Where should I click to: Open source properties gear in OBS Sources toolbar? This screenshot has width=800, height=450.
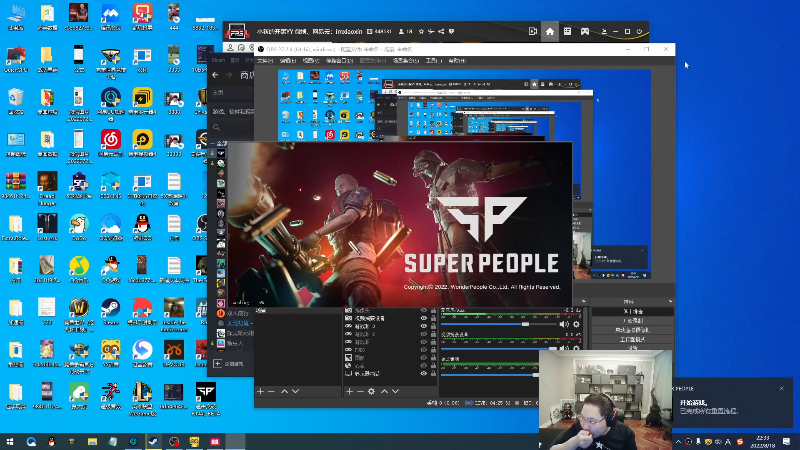[371, 391]
